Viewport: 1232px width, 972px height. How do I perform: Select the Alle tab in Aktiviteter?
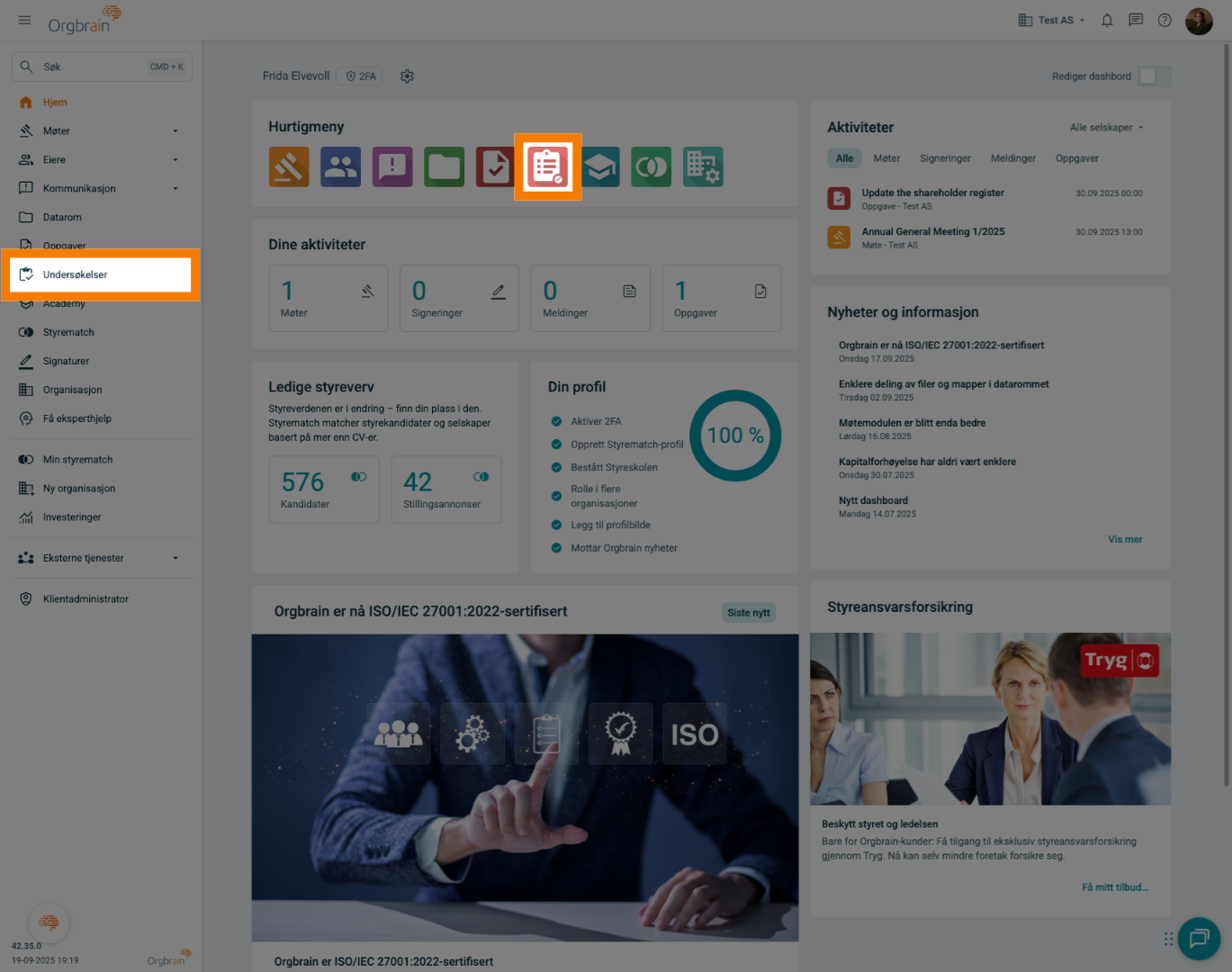tap(844, 158)
